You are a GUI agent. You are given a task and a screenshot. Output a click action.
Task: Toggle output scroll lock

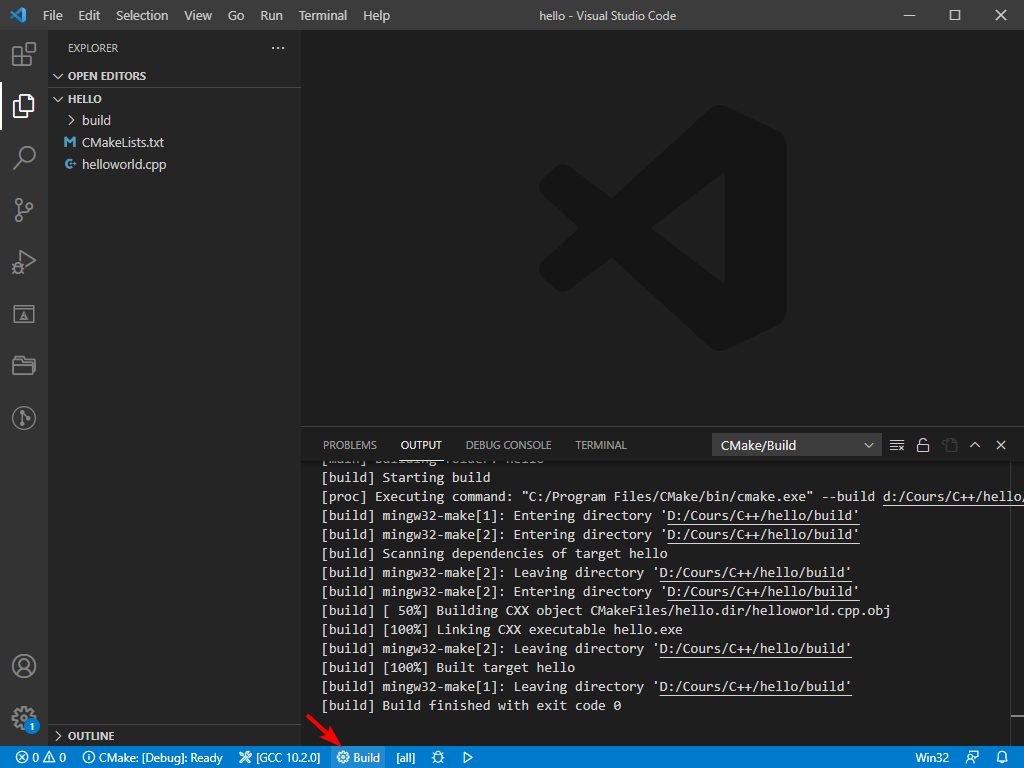click(923, 445)
